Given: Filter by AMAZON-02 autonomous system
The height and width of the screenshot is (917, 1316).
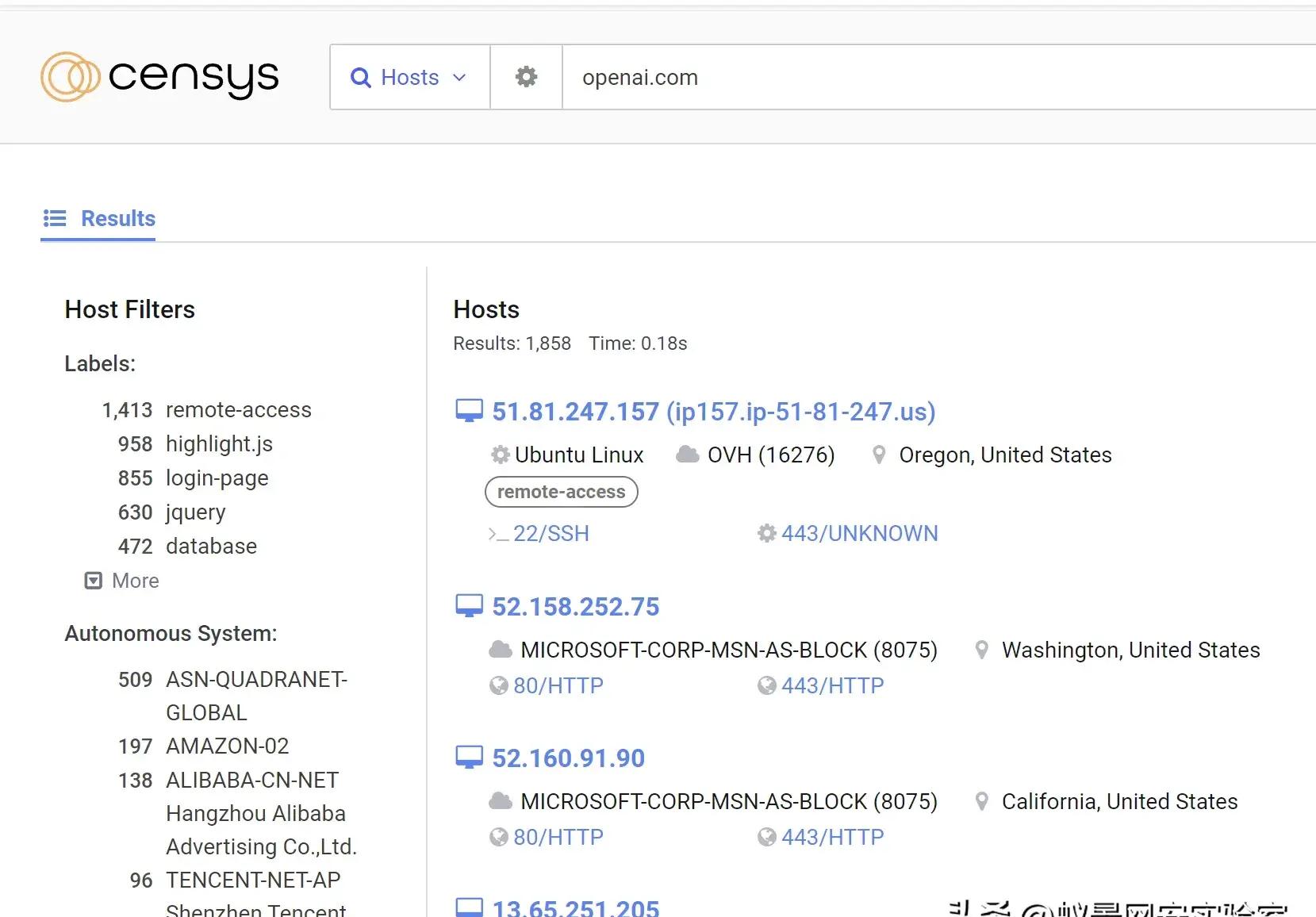Looking at the screenshot, I should (x=227, y=746).
